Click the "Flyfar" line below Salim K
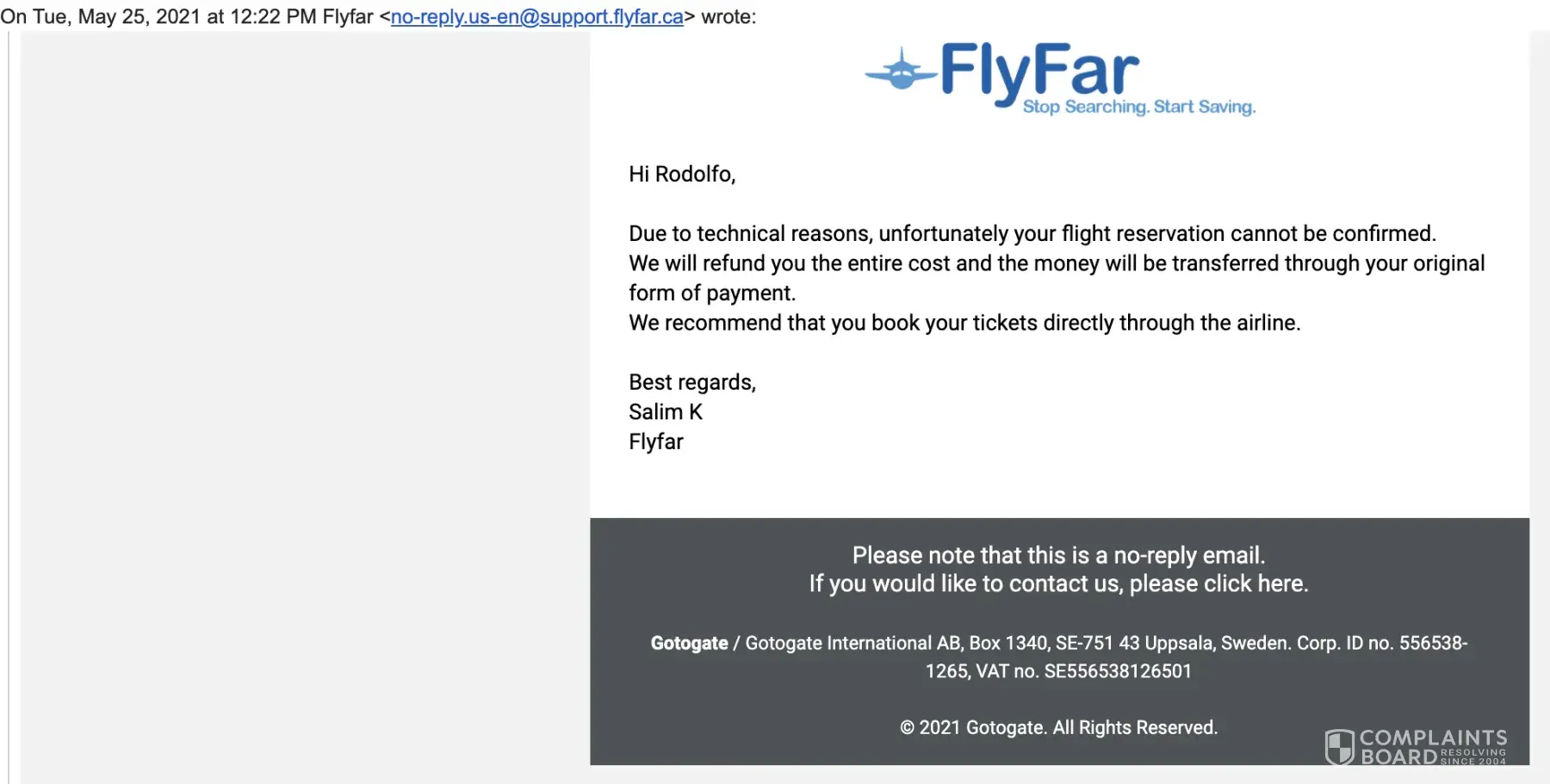The image size is (1550, 784). 656,441
